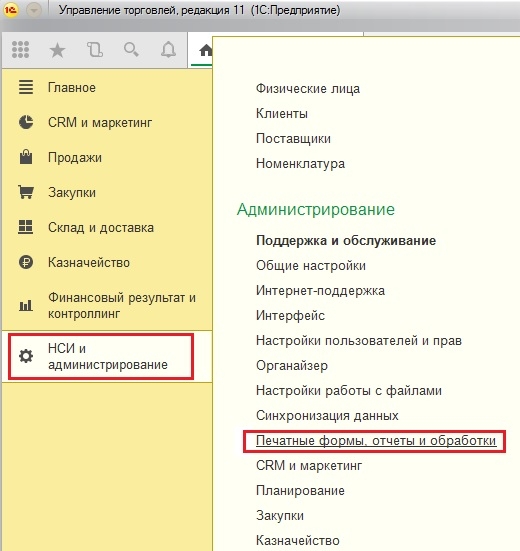Open the main menu dropdown arrow button
Image resolution: width=520 pixels, height=551 pixels.
click(34, 11)
